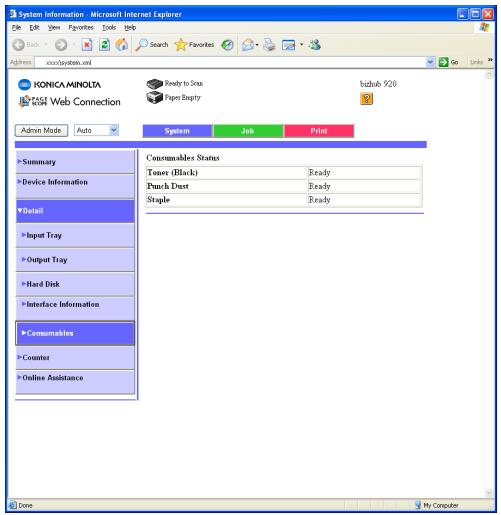The width and height of the screenshot is (501, 515).
Task: Click the Ready to Scan status text
Action: [x=184, y=83]
